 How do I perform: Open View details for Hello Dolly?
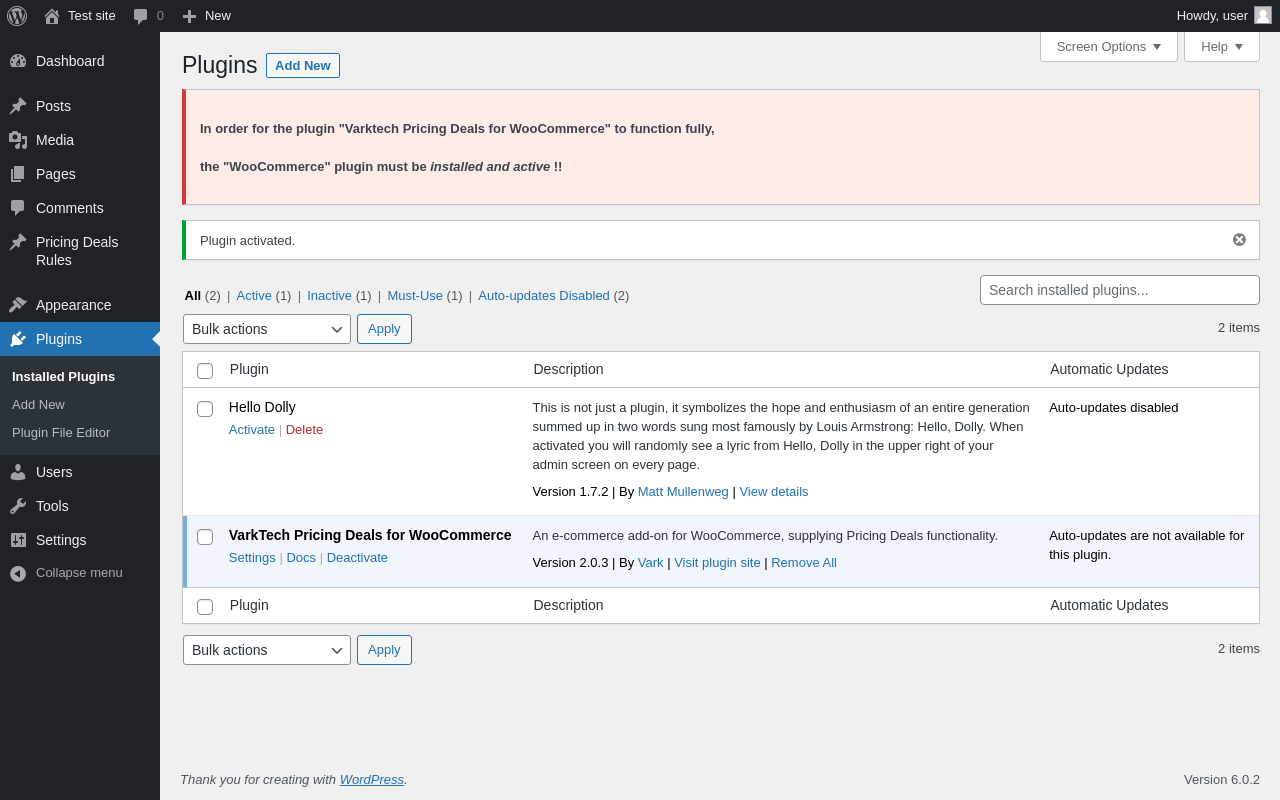pyautogui.click(x=774, y=492)
